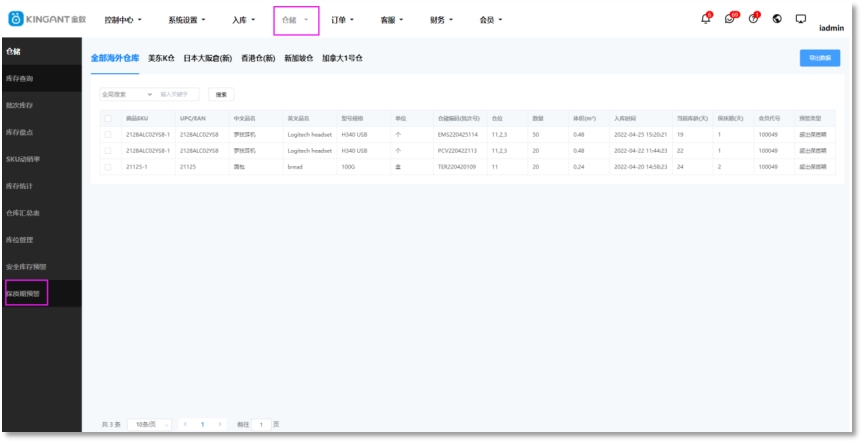Click the blue 导出数据 export button

click(x=819, y=58)
